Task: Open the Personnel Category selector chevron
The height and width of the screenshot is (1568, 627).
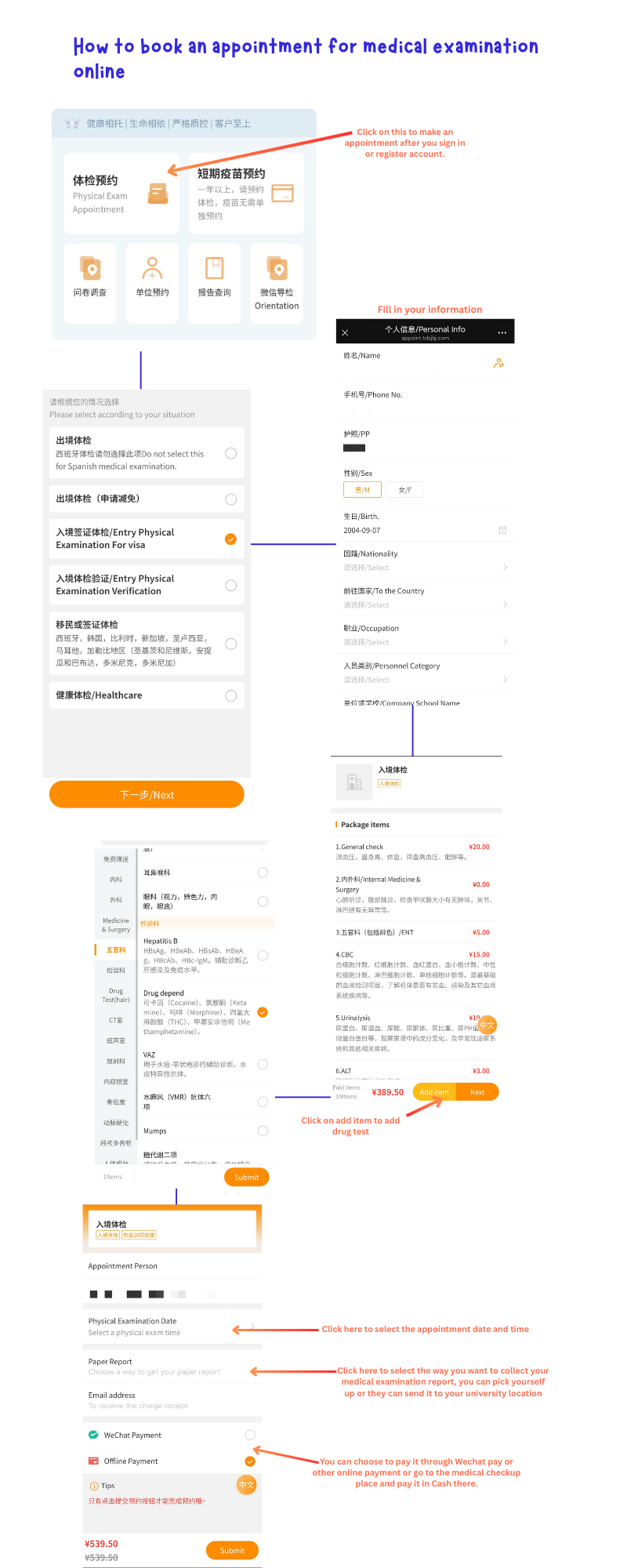Action: tap(505, 680)
